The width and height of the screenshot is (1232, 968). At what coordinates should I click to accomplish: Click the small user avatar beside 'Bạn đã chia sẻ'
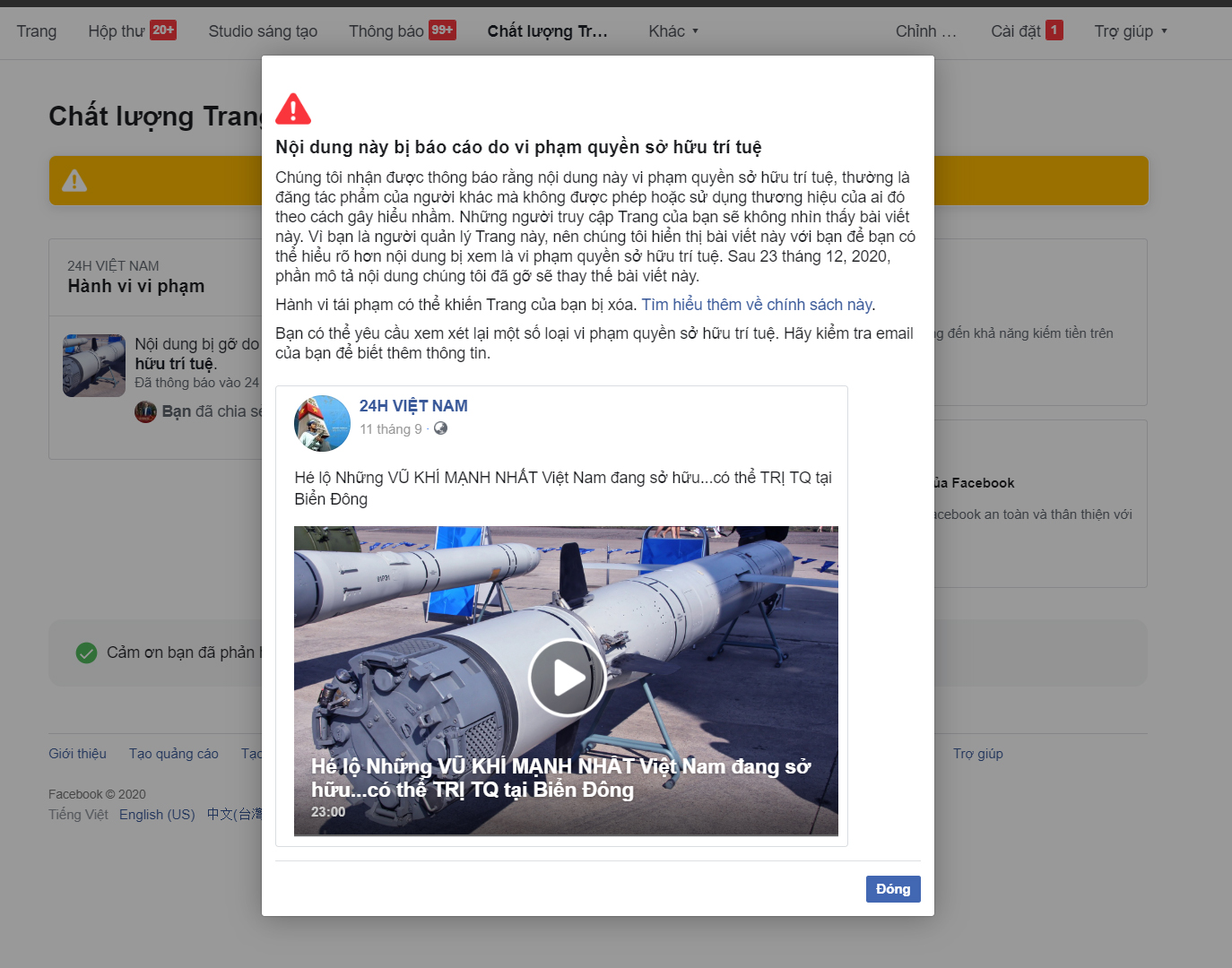145,411
